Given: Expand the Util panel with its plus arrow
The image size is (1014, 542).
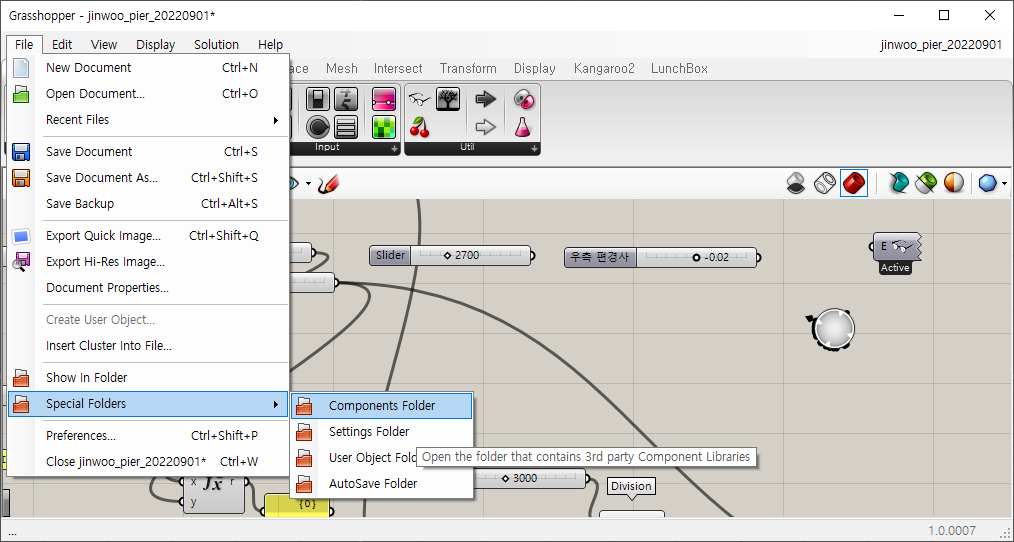Looking at the screenshot, I should [x=534, y=149].
